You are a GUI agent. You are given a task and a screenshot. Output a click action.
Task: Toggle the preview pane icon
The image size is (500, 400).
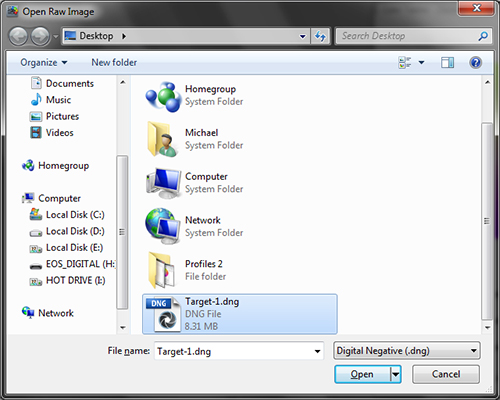447,62
